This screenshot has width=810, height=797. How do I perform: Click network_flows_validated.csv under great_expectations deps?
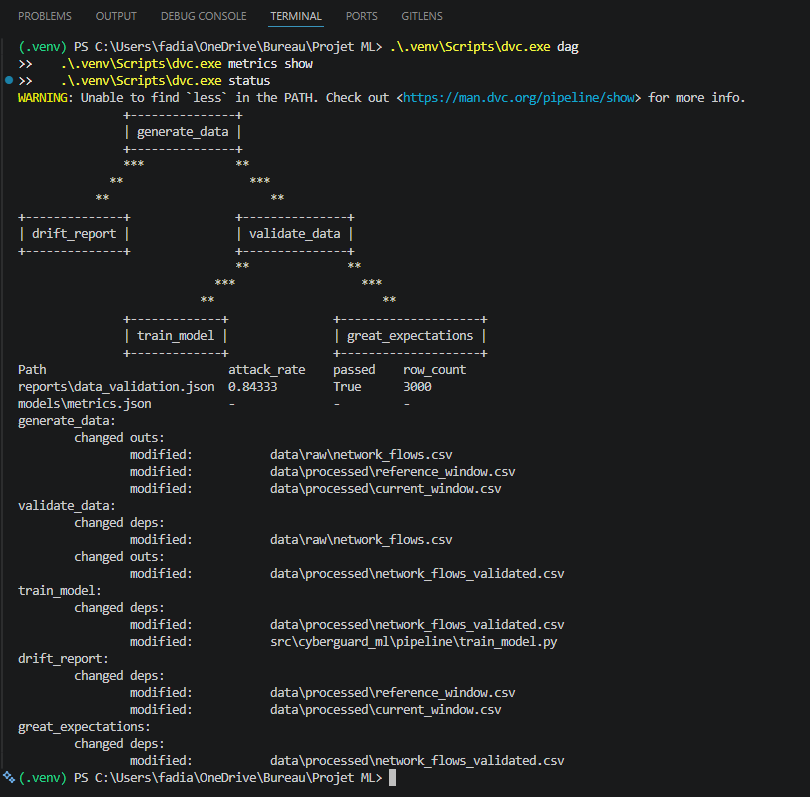(x=417, y=761)
